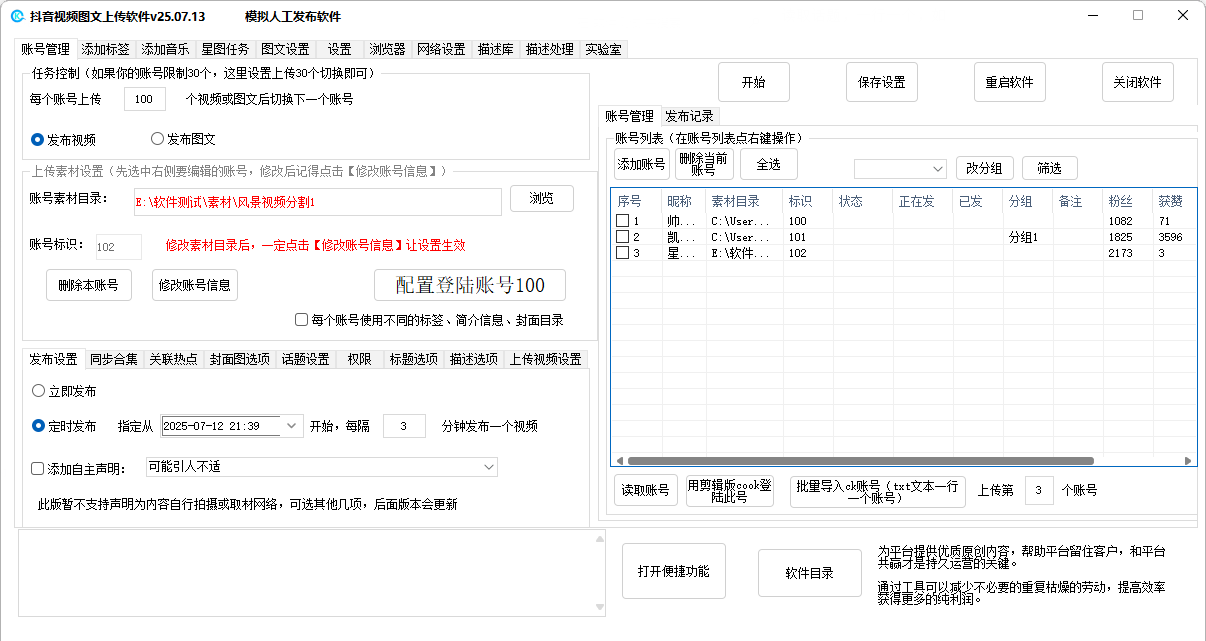The image size is (1206, 641).
Task: Click the 分组1 cell in row 2
Action: (x=1027, y=237)
